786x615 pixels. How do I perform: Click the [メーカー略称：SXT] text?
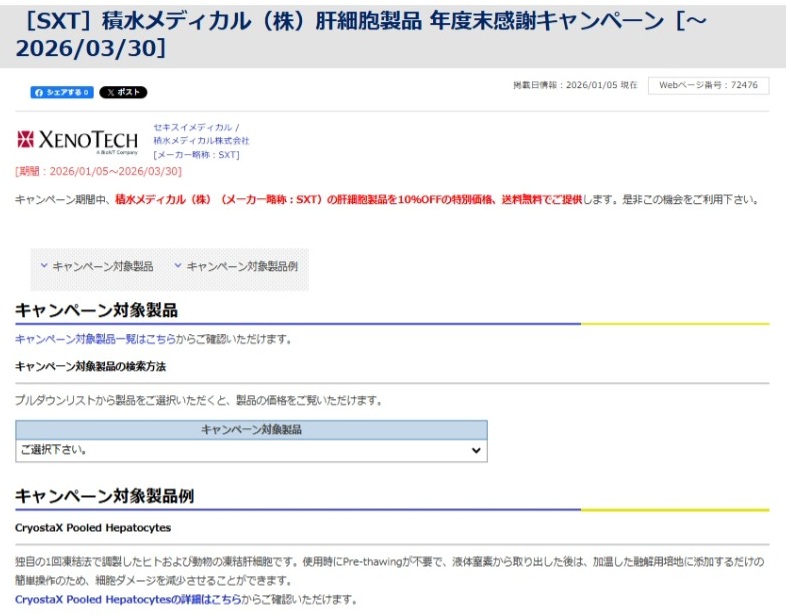coord(196,155)
